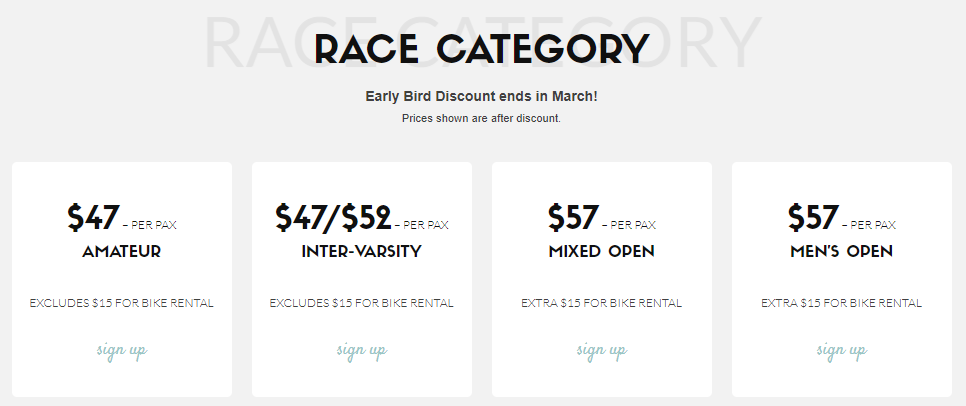
Task: Click Amateur's excludes $15 bike rental note
Action: pyautogui.click(x=122, y=303)
